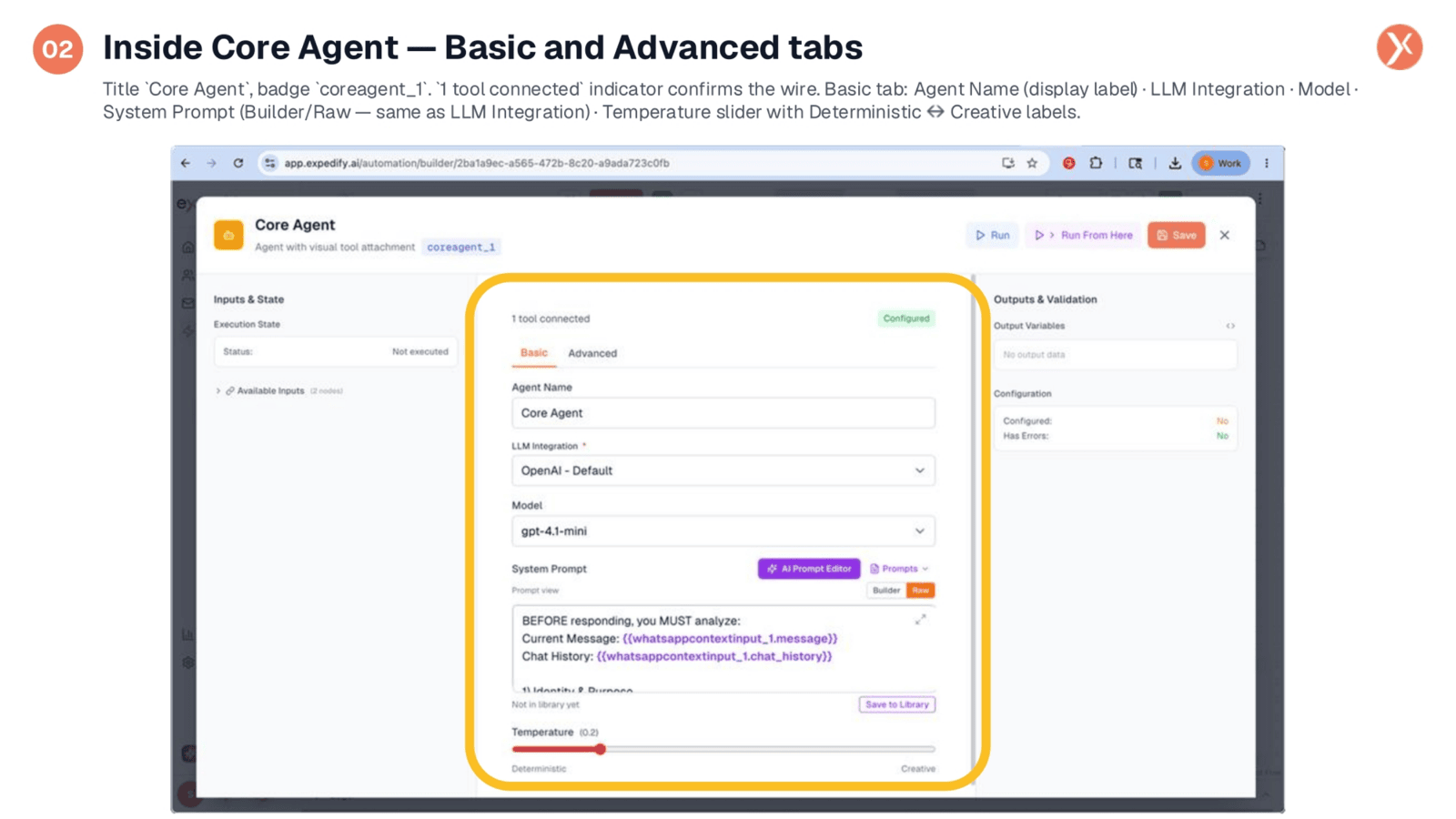Click the Available Inputs link icon
This screenshot has height=819, width=1456.
click(x=230, y=390)
